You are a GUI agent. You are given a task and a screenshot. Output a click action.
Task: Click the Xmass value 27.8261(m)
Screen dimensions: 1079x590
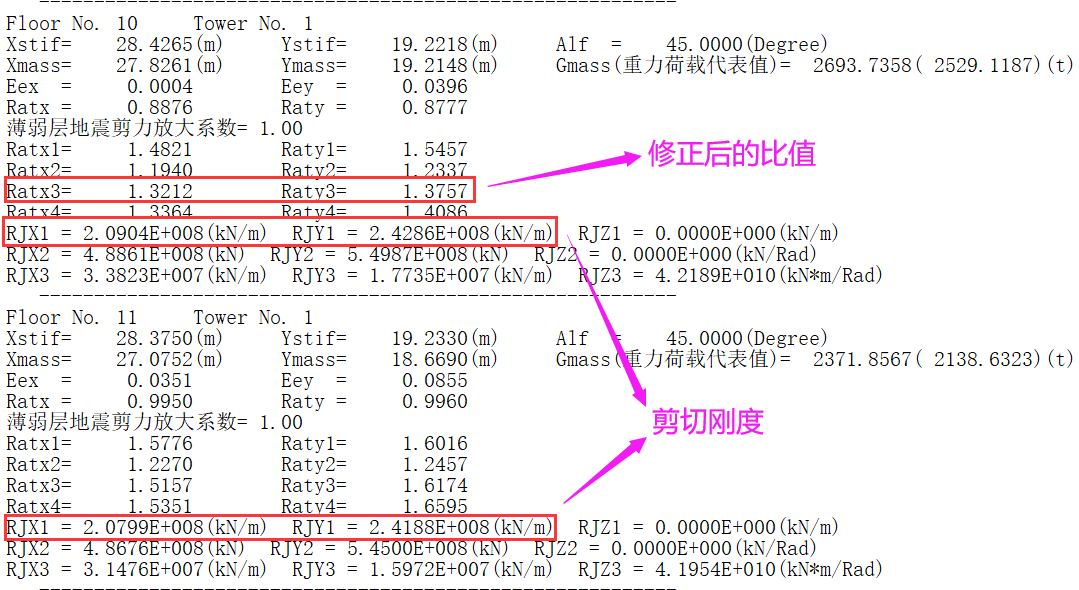click(x=169, y=65)
